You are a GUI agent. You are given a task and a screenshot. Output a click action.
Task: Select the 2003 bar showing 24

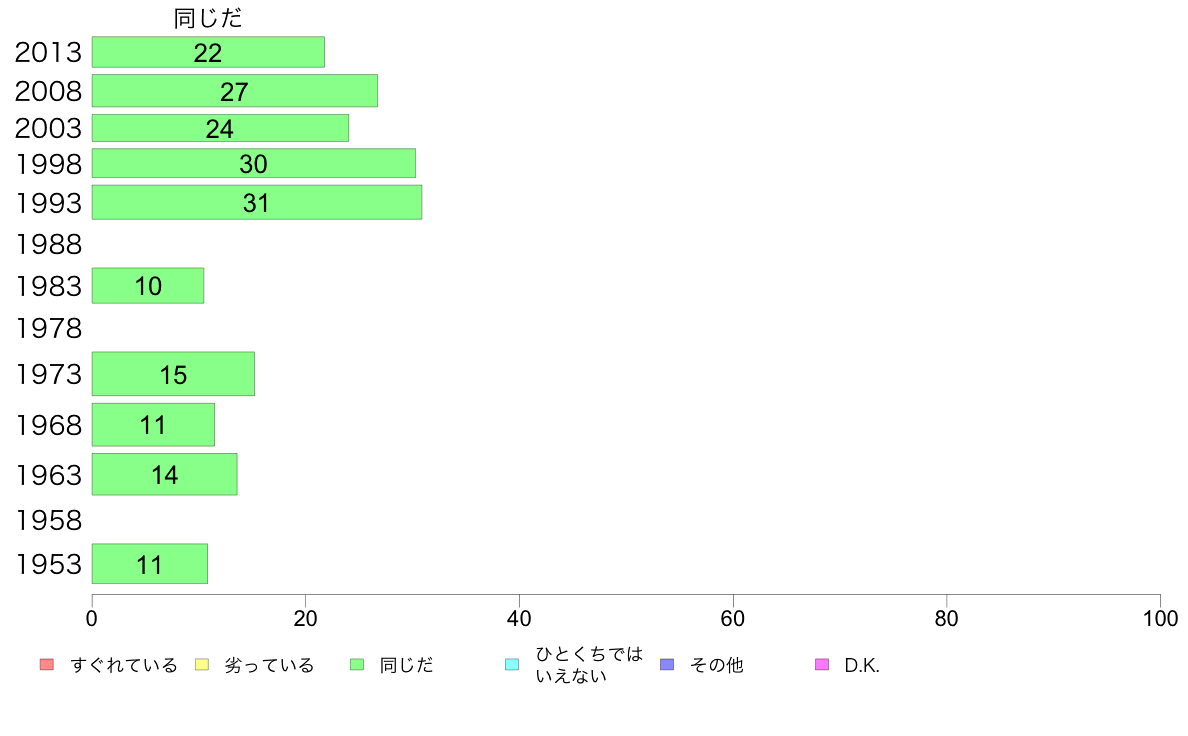tap(220, 128)
